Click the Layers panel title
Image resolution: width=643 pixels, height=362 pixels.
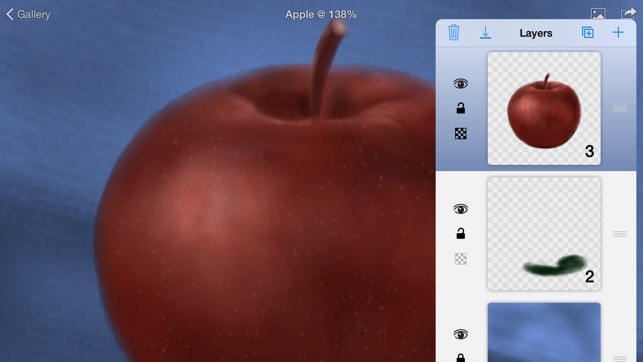click(x=536, y=33)
